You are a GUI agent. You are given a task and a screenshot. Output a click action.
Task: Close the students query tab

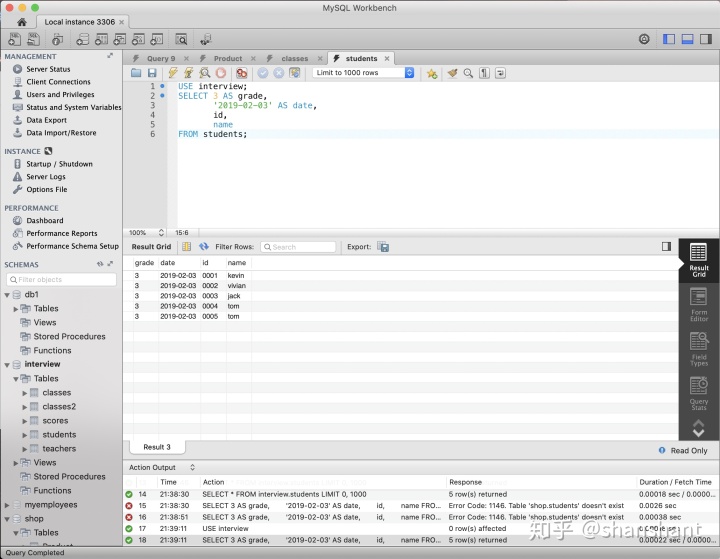click(x=387, y=58)
